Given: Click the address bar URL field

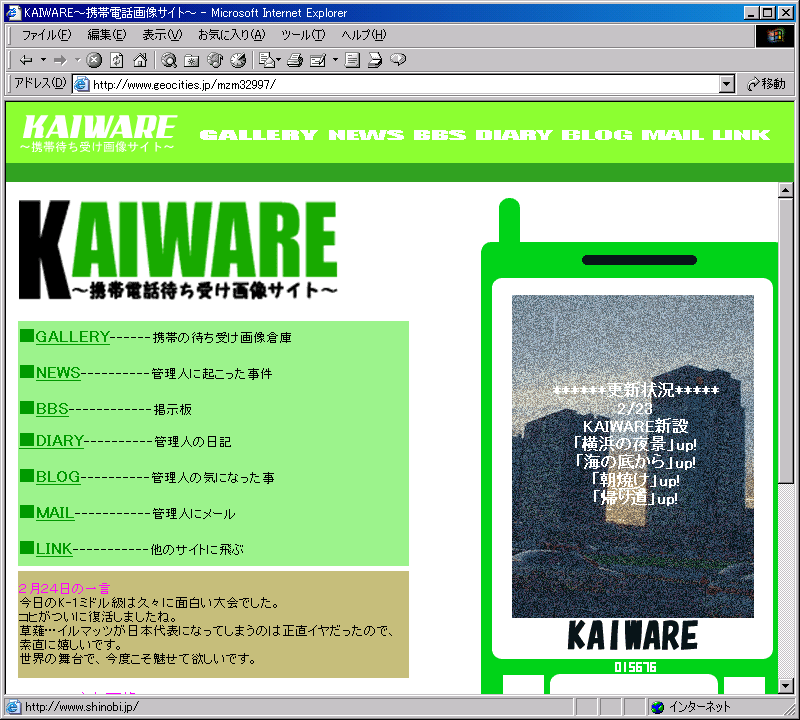Looking at the screenshot, I should 403,84.
